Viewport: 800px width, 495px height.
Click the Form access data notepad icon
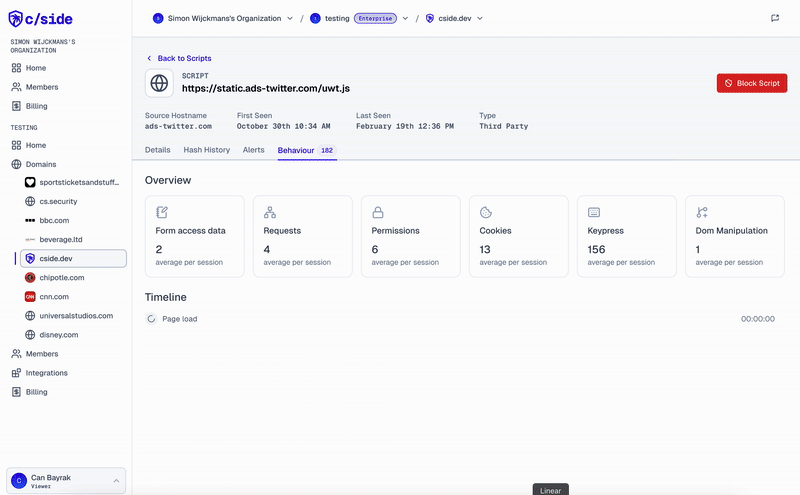(162, 212)
